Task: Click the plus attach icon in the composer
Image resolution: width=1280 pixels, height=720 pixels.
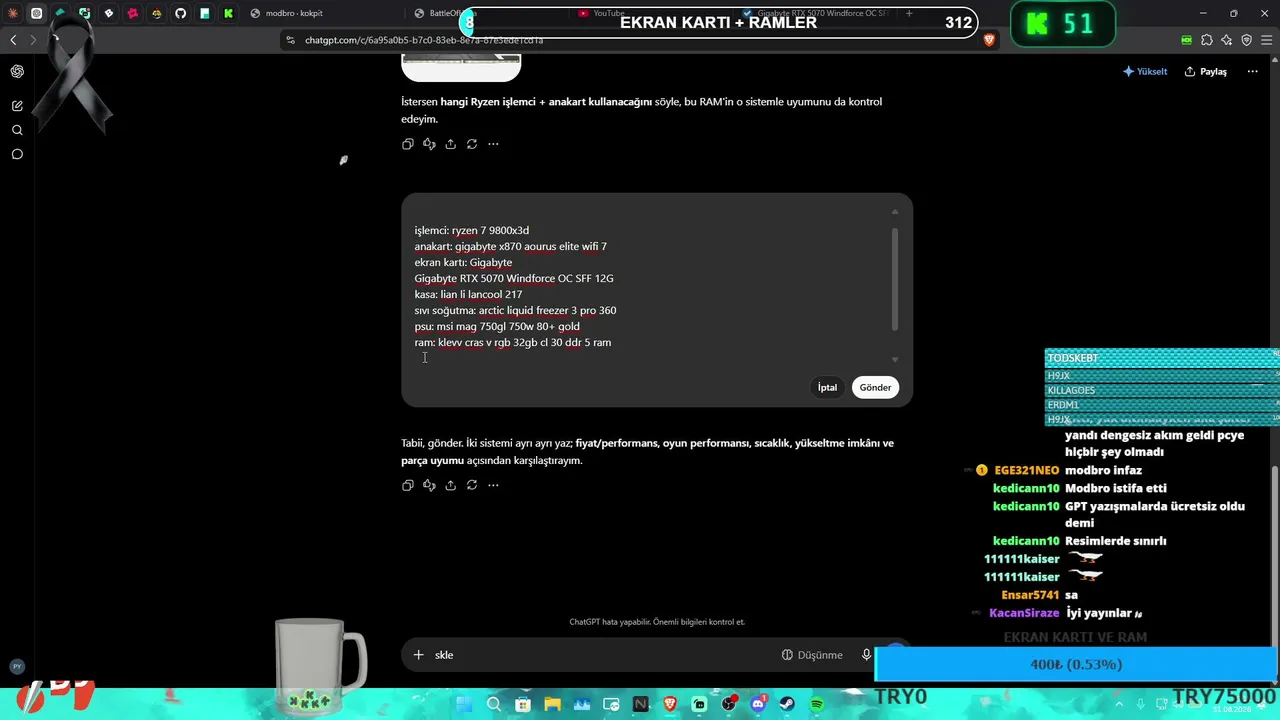Action: pyautogui.click(x=418, y=655)
